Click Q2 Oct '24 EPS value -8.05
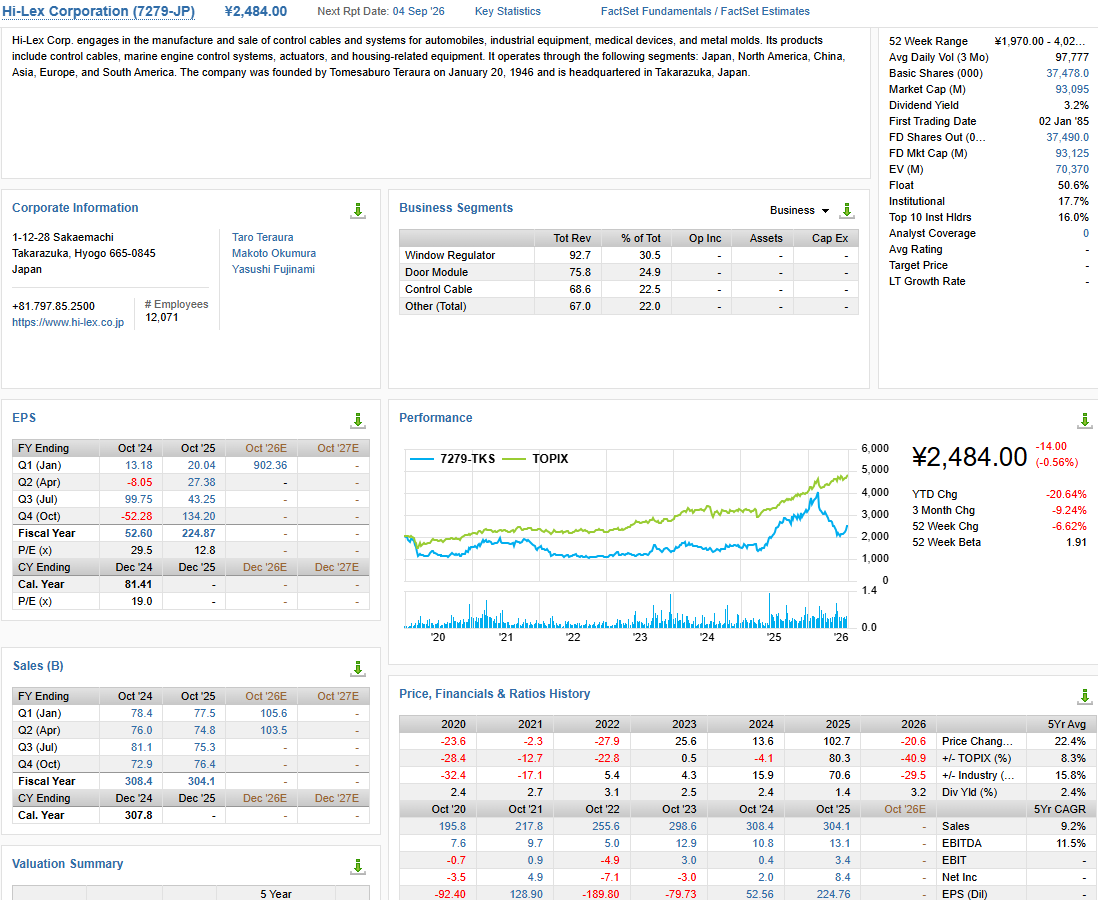The image size is (1098, 900). click(x=139, y=483)
